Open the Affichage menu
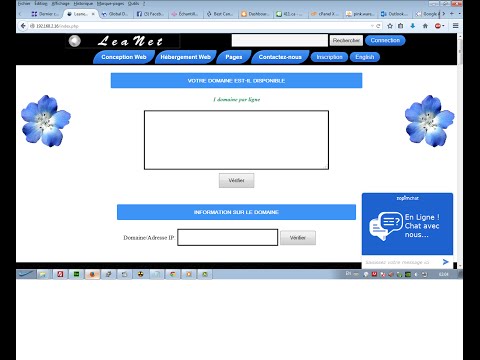480x360 pixels. [60, 3]
